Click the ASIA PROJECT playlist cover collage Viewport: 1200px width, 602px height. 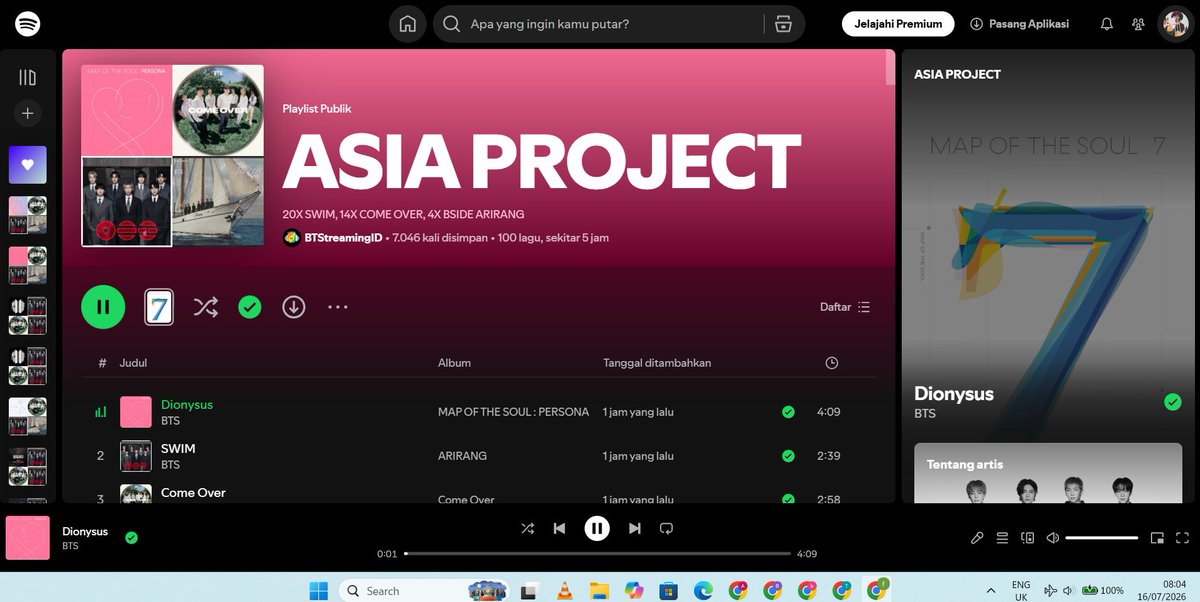(173, 155)
